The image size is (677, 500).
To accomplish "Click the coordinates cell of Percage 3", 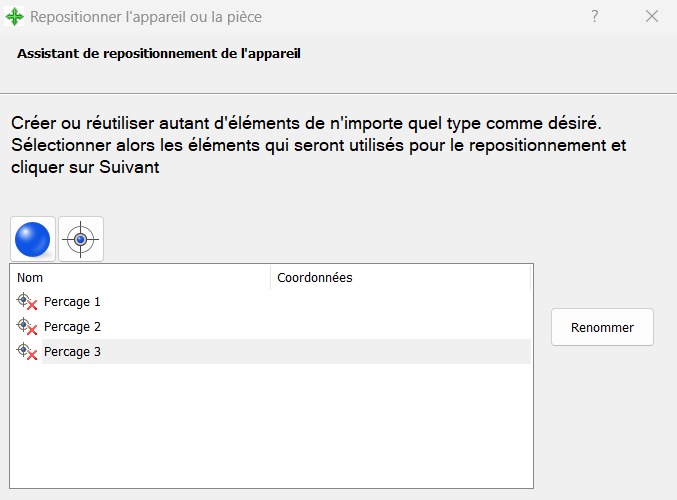I will point(400,351).
